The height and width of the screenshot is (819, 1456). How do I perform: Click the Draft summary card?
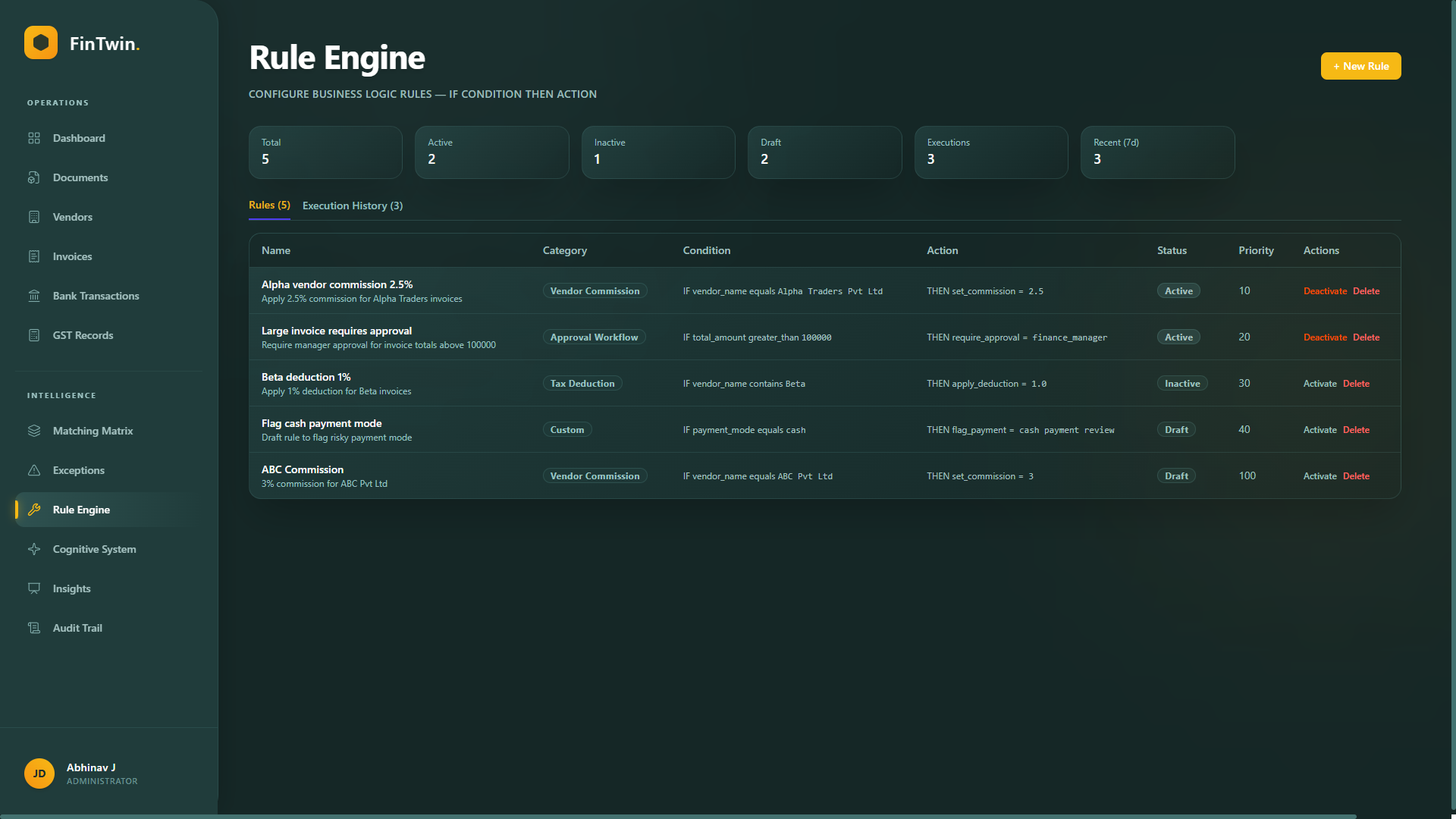click(x=824, y=152)
